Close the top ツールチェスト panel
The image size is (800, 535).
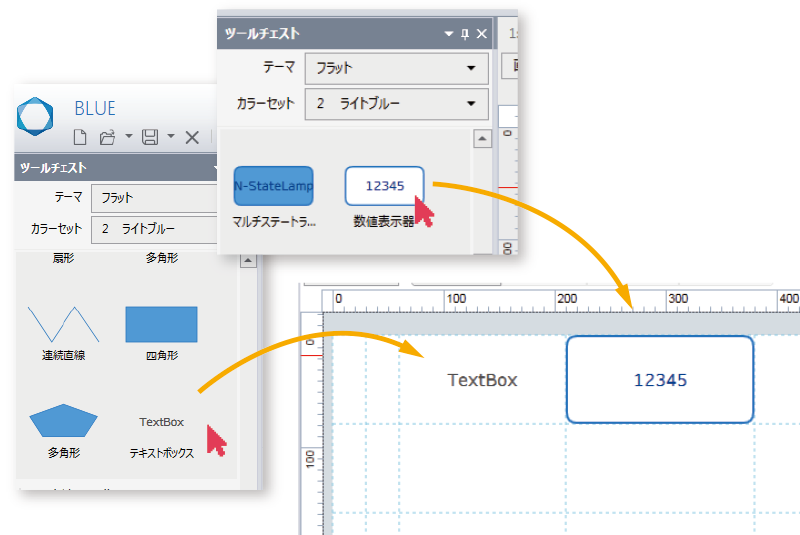(x=482, y=34)
